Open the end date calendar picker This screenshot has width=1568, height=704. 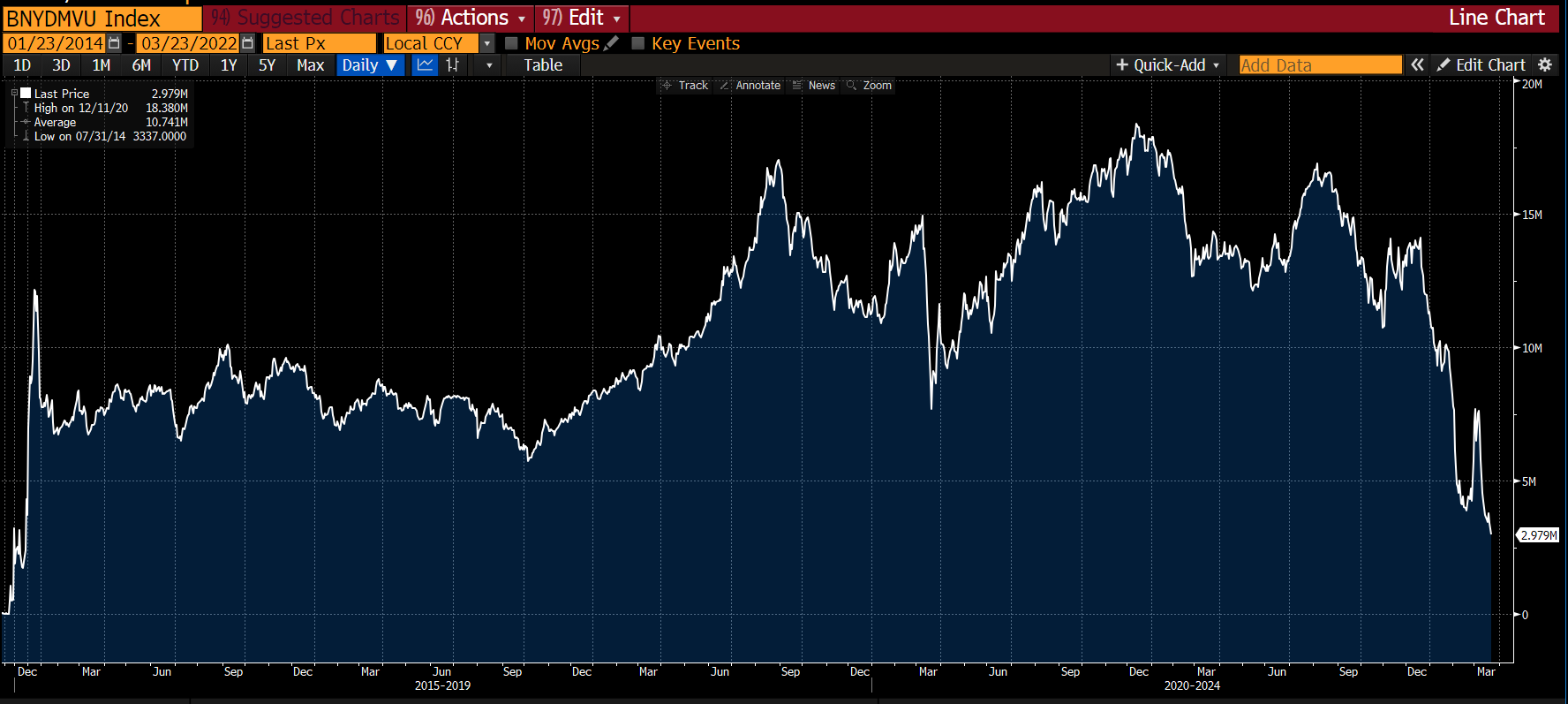click(x=248, y=43)
